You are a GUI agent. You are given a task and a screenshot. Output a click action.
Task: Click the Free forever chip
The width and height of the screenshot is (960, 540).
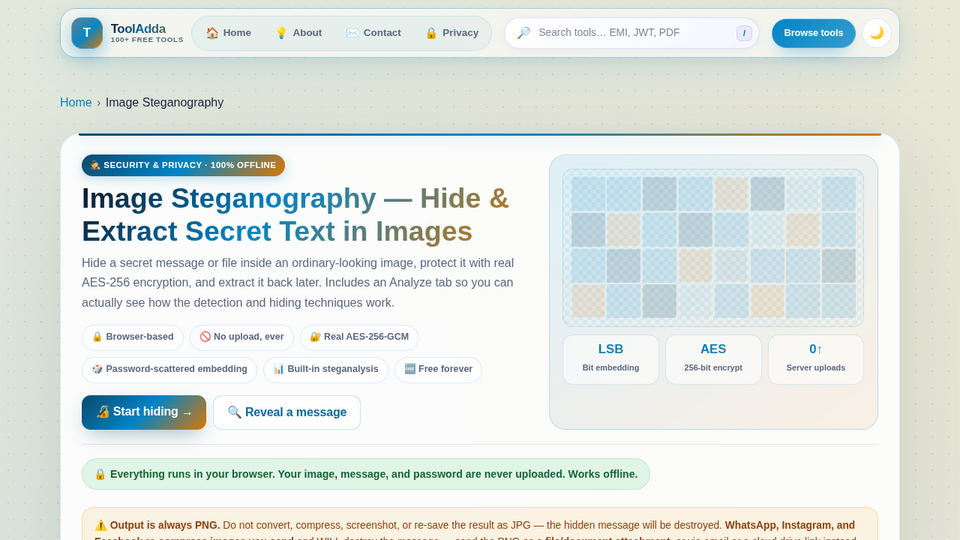pyautogui.click(x=438, y=369)
